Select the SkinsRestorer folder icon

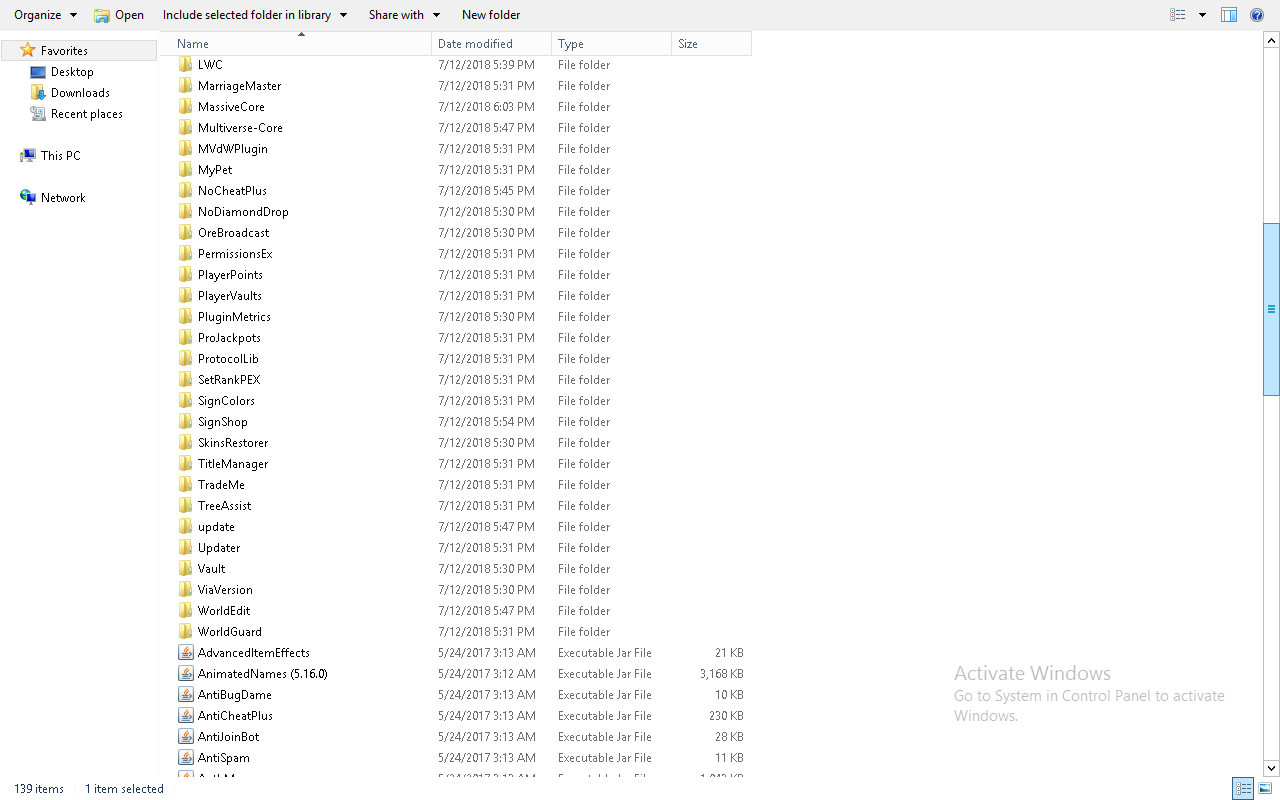tap(186, 443)
